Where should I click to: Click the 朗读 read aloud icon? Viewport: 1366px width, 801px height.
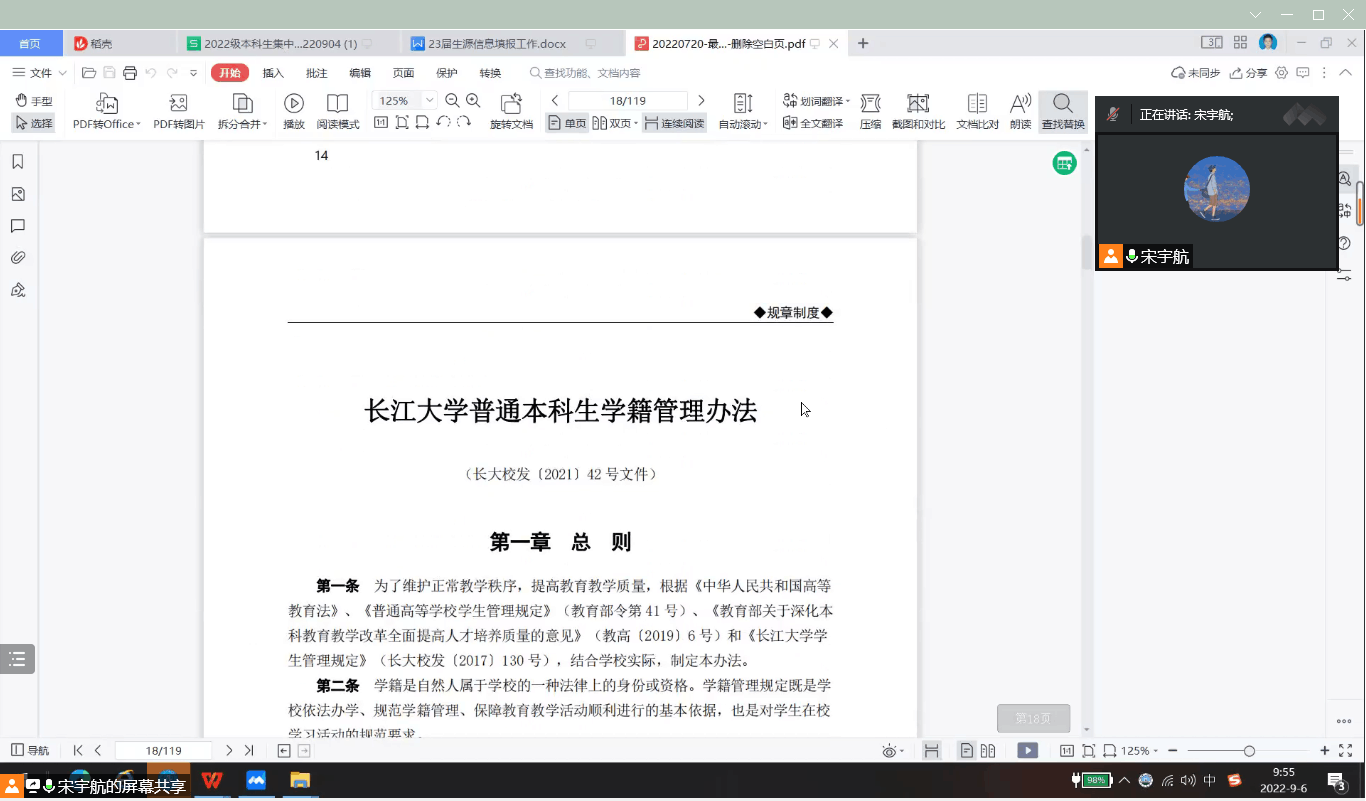tap(1020, 111)
